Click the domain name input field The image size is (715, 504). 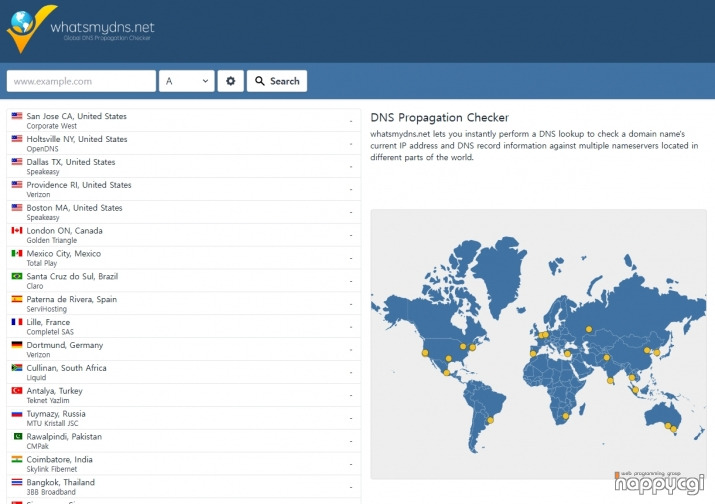(81, 81)
